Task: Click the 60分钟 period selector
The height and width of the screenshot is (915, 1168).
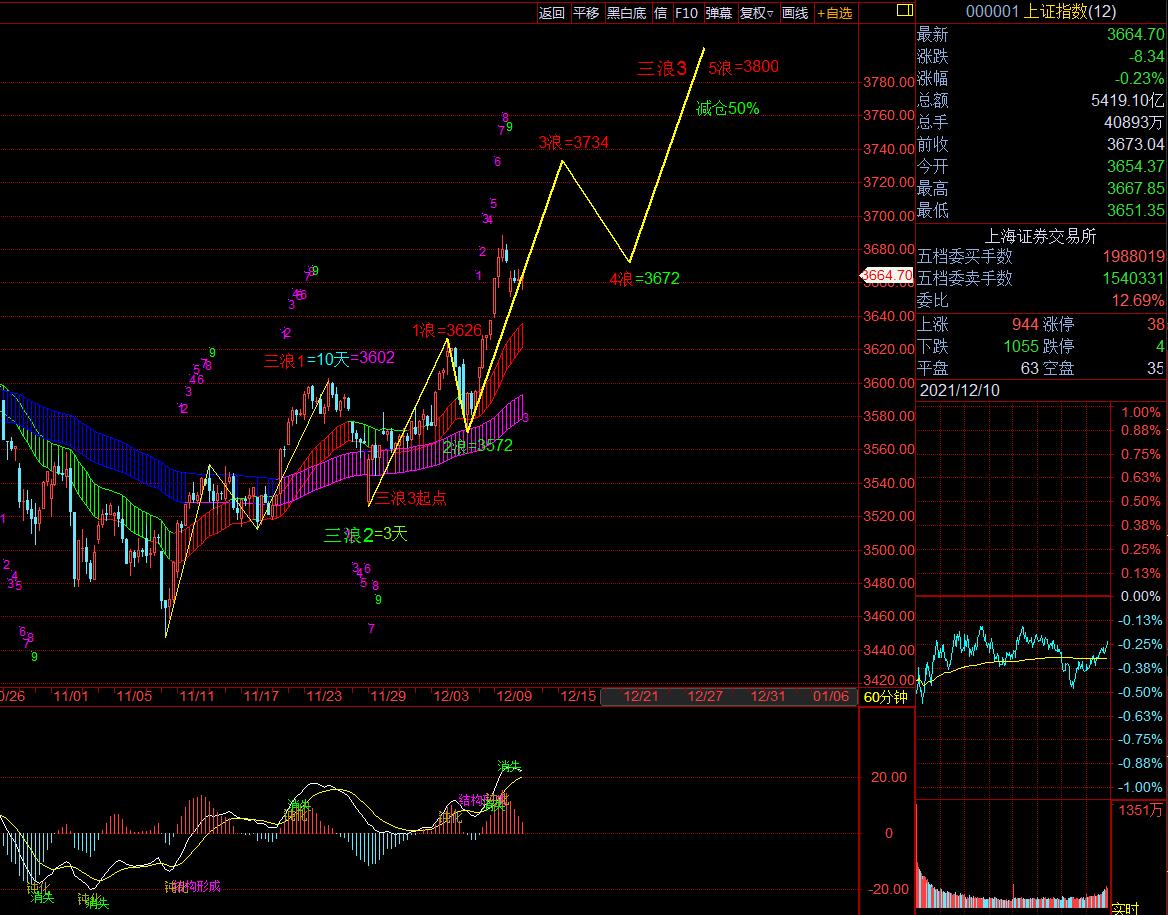Action: pyautogui.click(x=884, y=697)
